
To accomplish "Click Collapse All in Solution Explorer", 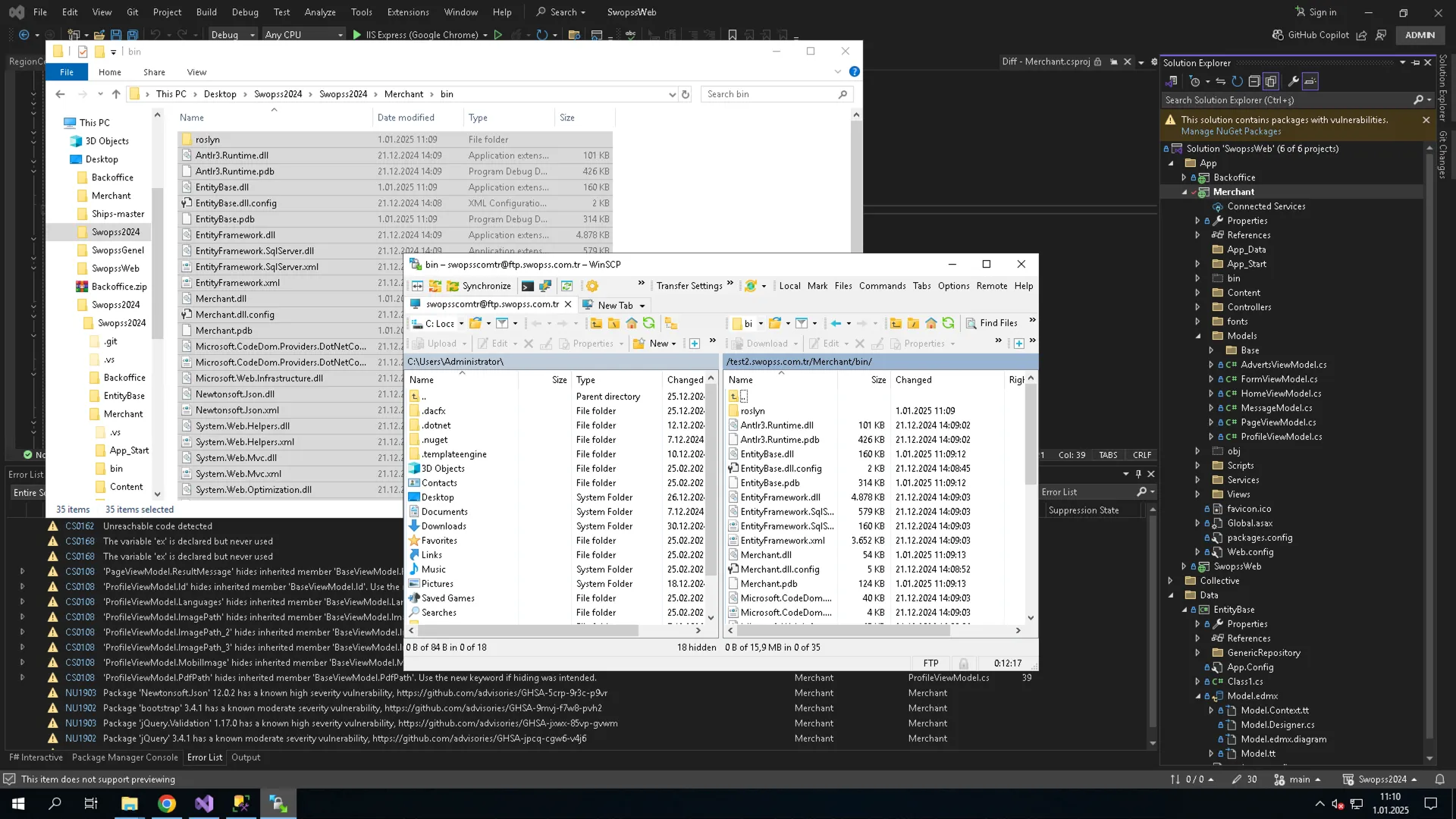I will point(1254,81).
